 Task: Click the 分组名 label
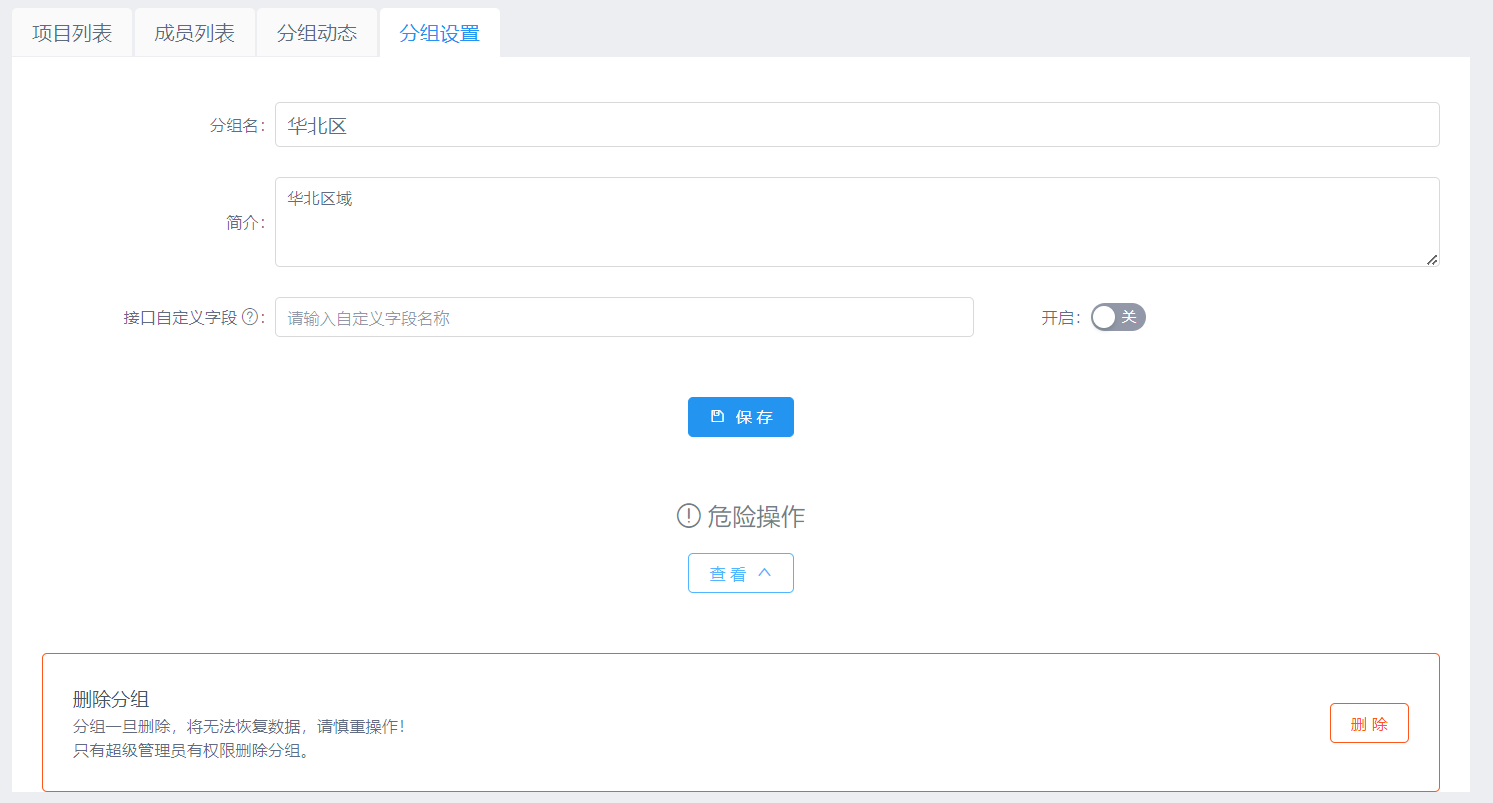point(237,126)
